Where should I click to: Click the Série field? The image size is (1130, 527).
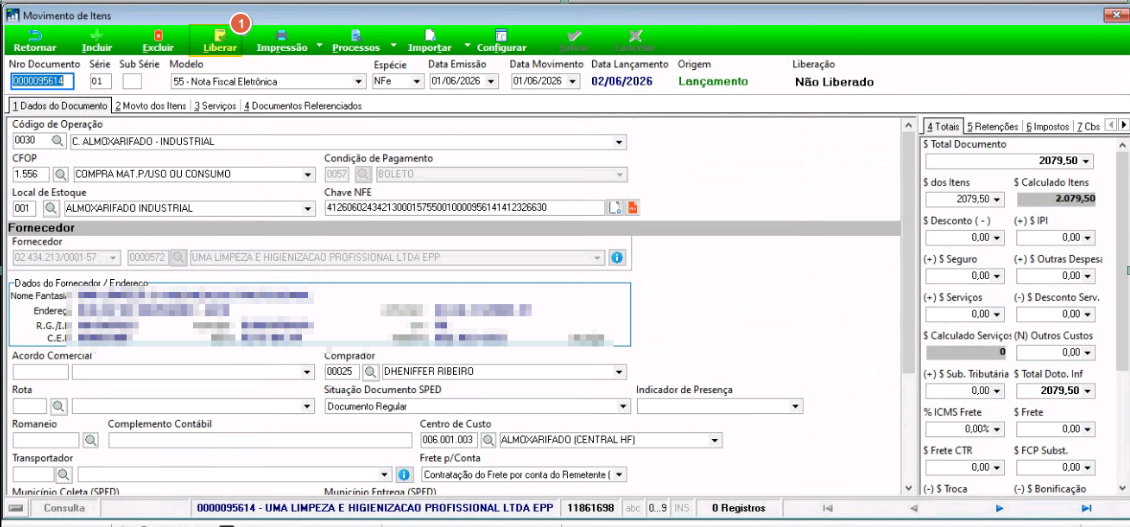101,81
